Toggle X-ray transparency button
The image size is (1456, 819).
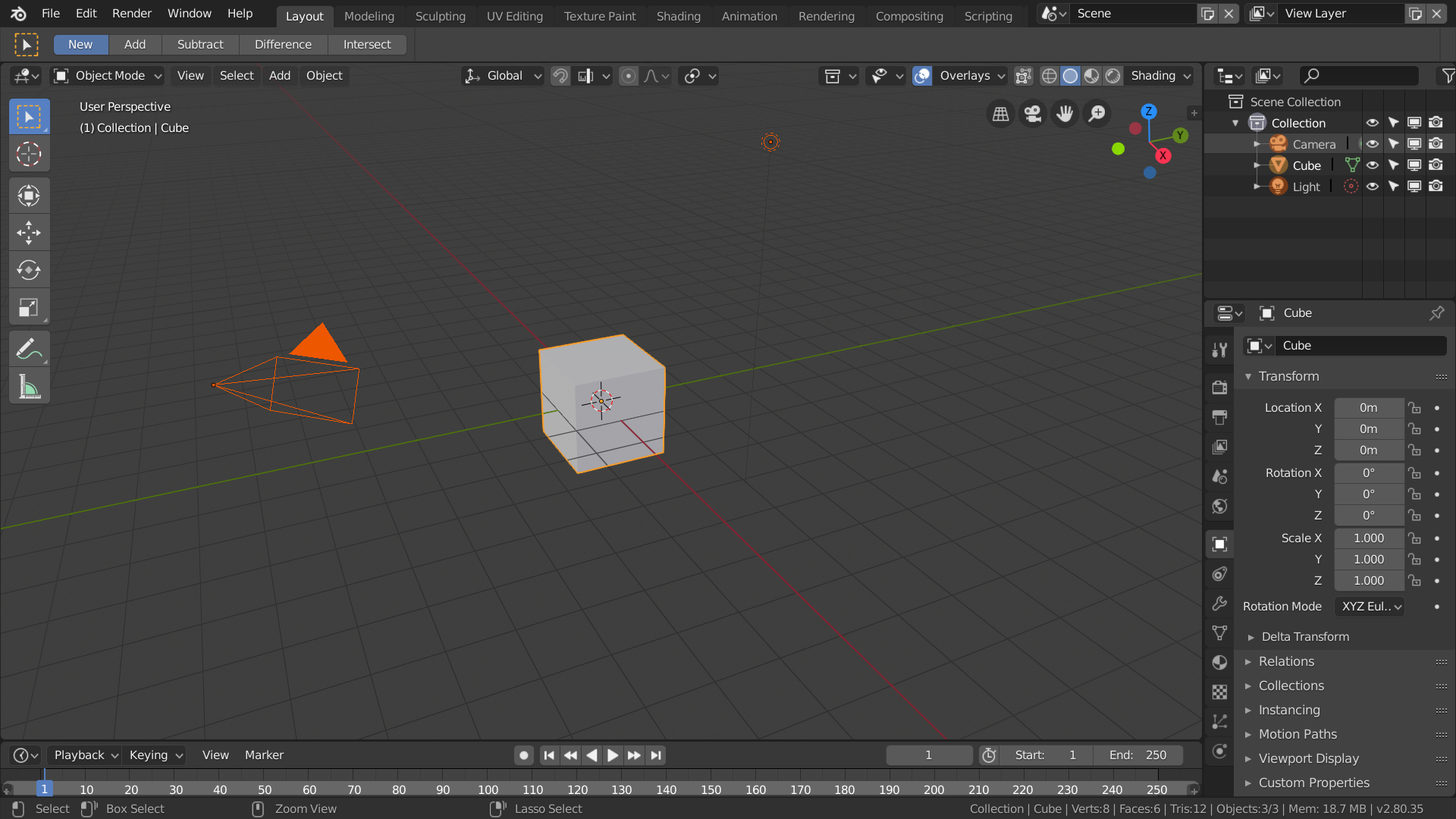(1023, 76)
